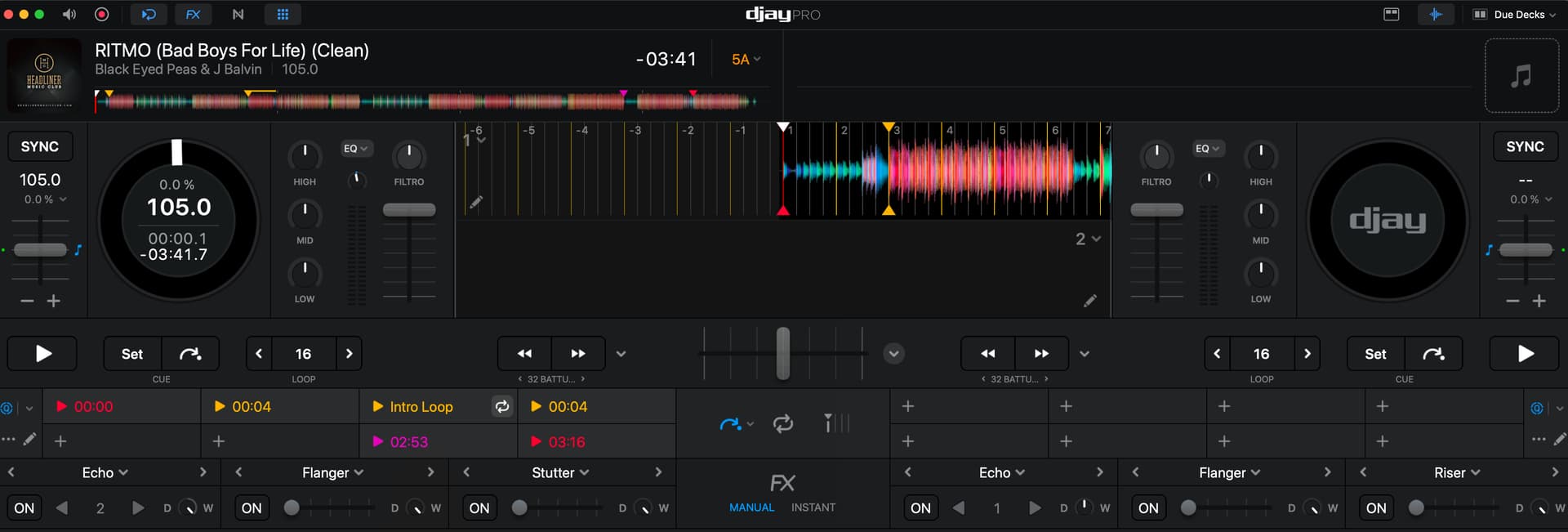Enable the left deck Stutter effect ON button

(x=479, y=508)
